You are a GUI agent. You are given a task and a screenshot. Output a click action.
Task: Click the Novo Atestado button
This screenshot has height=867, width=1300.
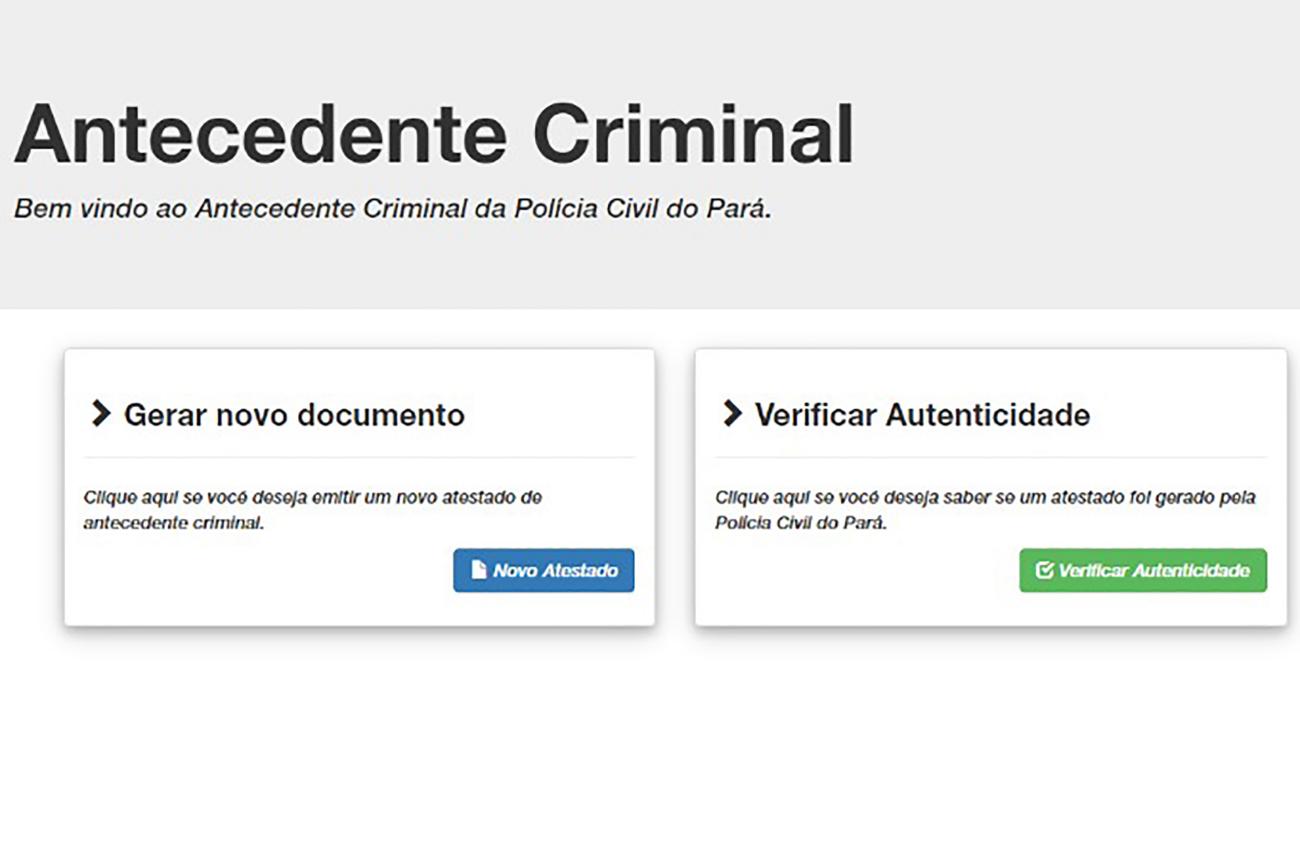tap(544, 570)
